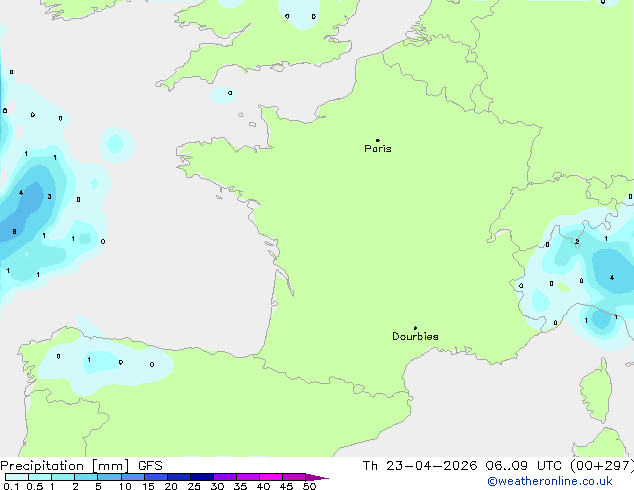
Task: Click the '0.1' legend scale label
Action: [x=11, y=486]
